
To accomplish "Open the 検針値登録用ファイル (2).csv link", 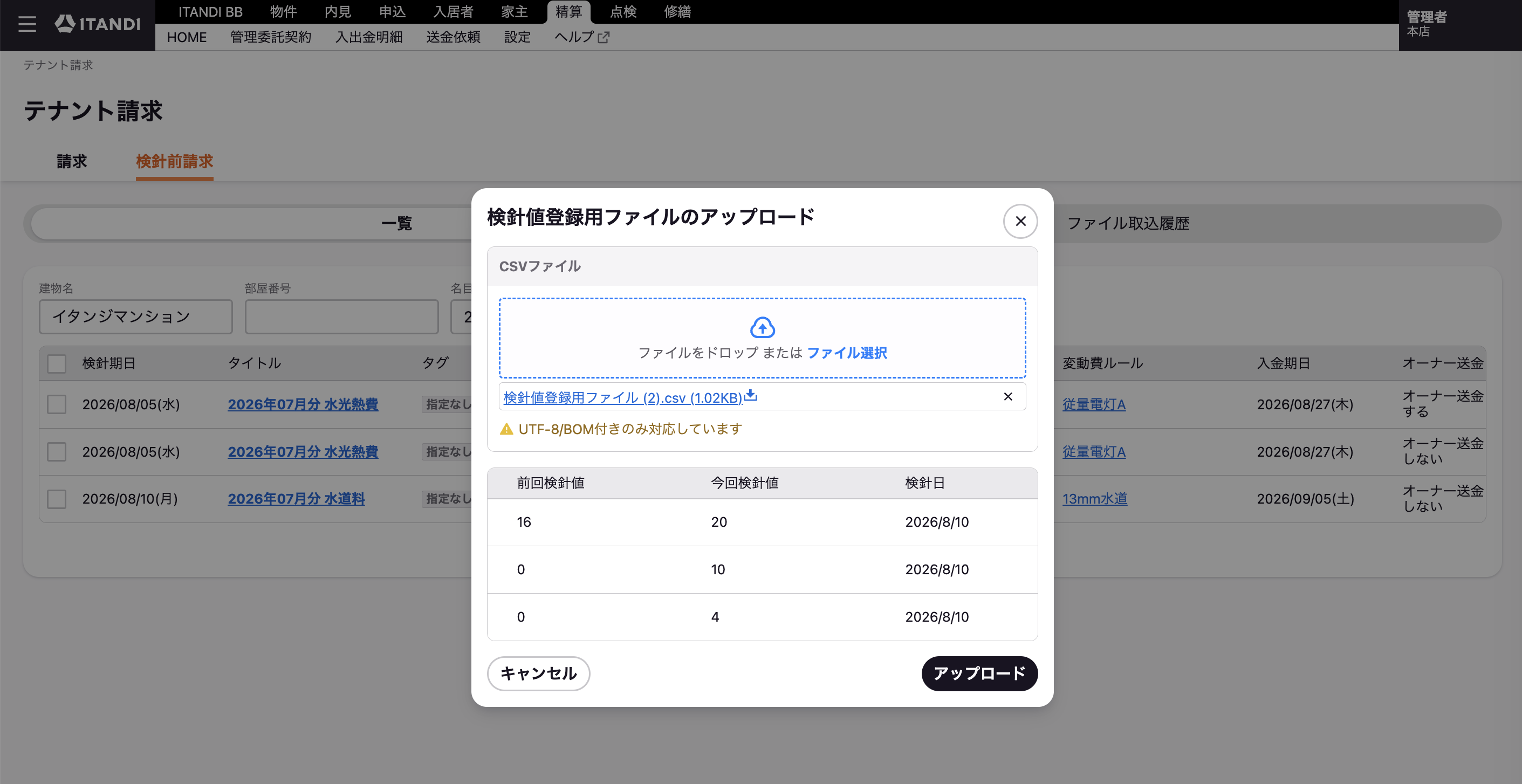I will [x=623, y=397].
